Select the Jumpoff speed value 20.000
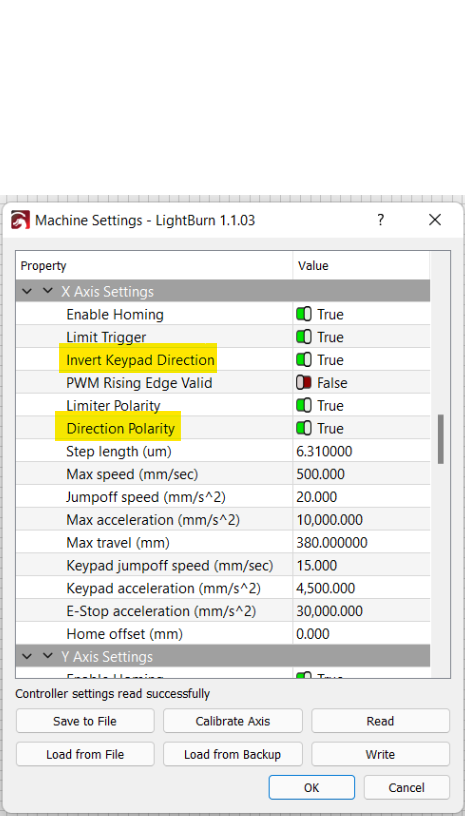The height and width of the screenshot is (816, 465). (317, 497)
